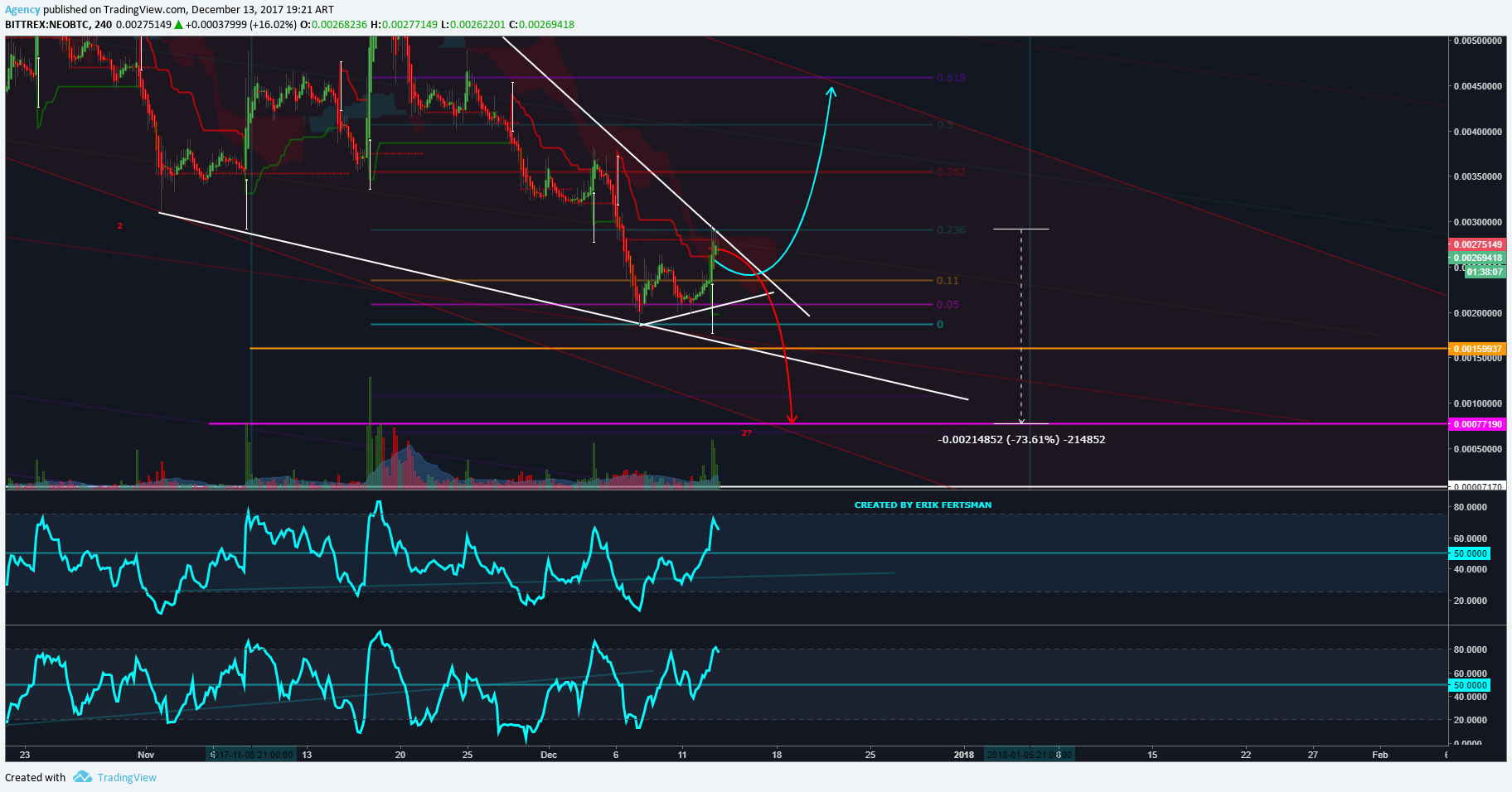Select the orange 0.00159937 price line label
Screen dimensions: 1512x792
pos(1477,349)
